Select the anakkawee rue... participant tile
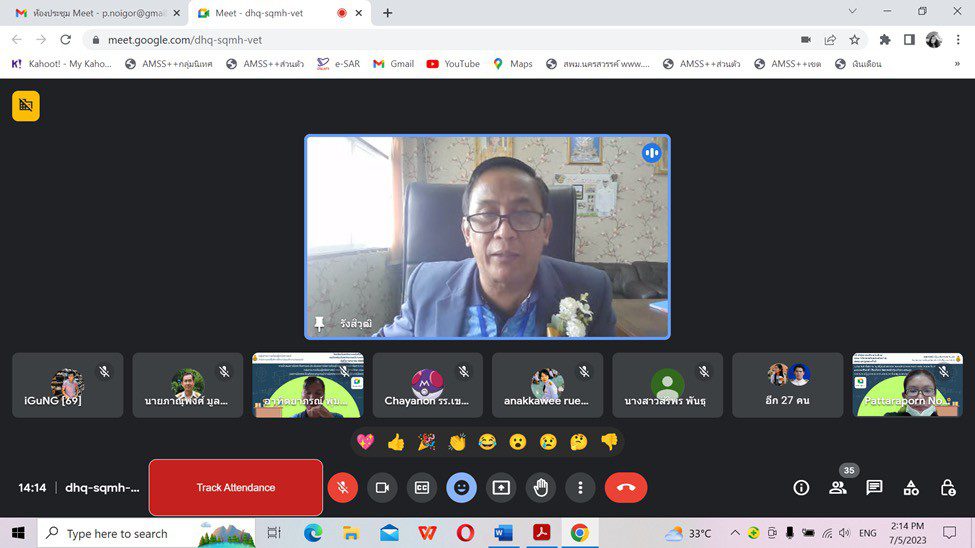Screen dimensions: 975x548 point(547,385)
